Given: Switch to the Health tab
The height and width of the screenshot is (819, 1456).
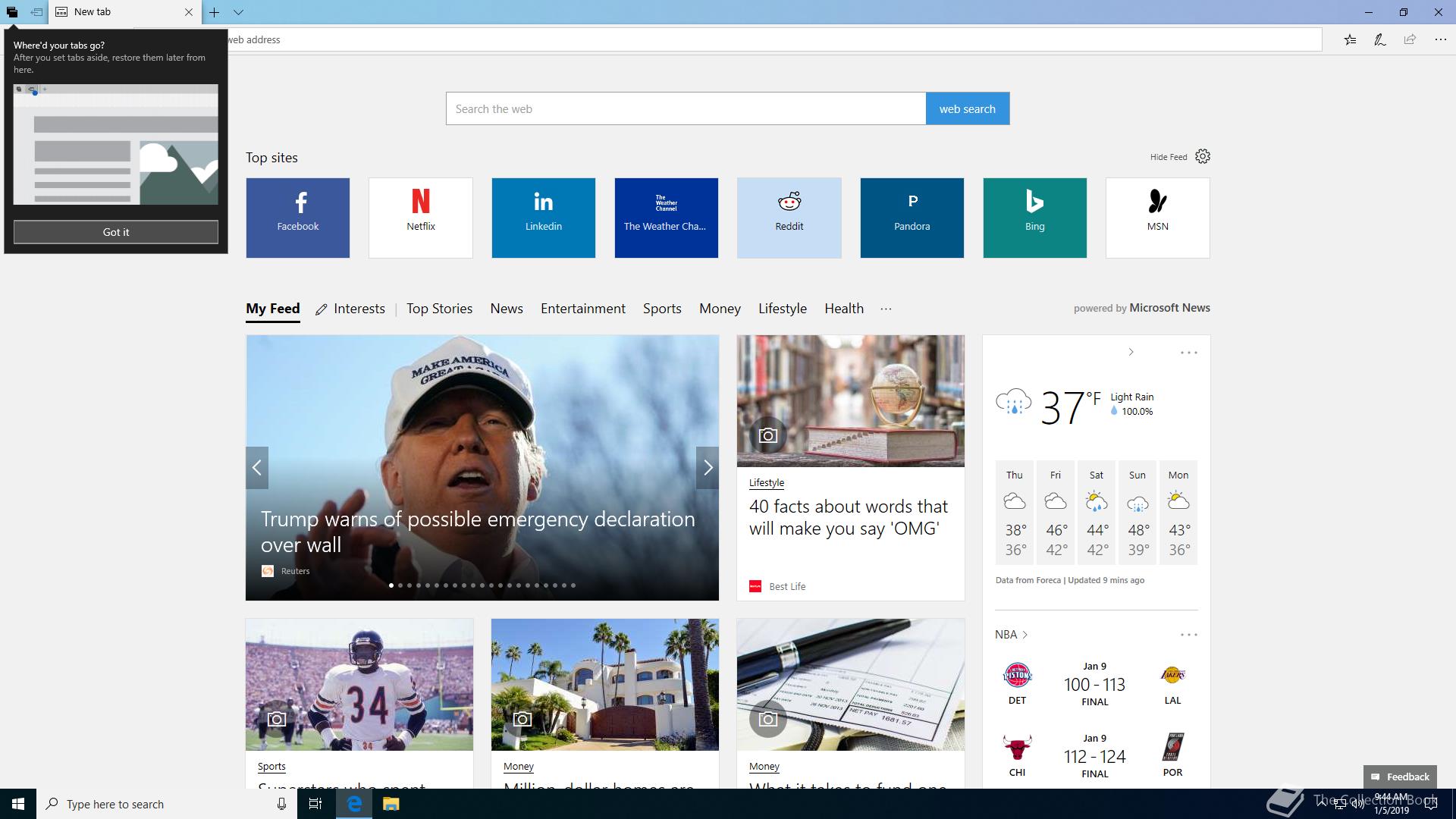Looking at the screenshot, I should (x=844, y=309).
